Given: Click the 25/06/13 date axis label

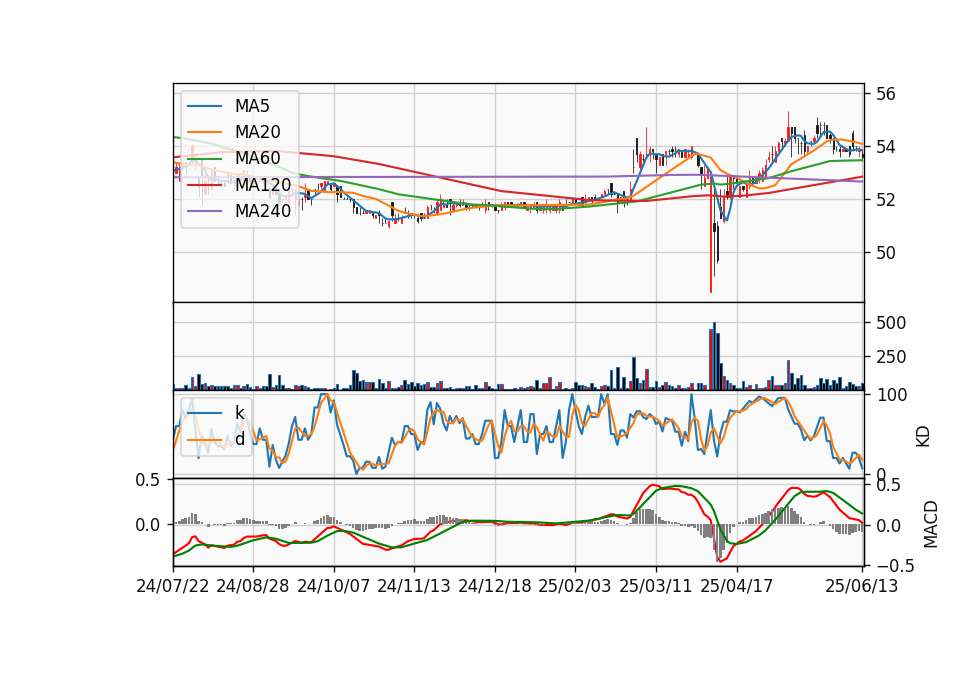Looking at the screenshot, I should 862,586.
